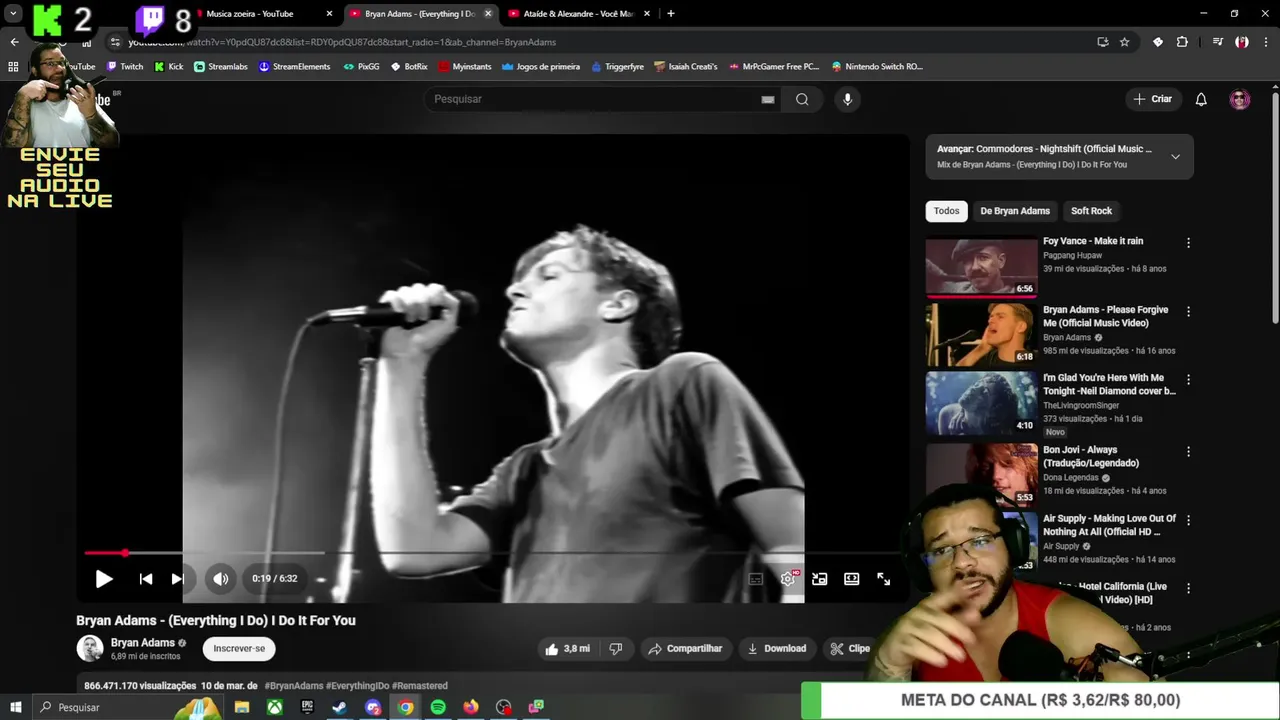The height and width of the screenshot is (720, 1280).
Task: Open the Triggerfyre bookmark
Action: [x=618, y=67]
